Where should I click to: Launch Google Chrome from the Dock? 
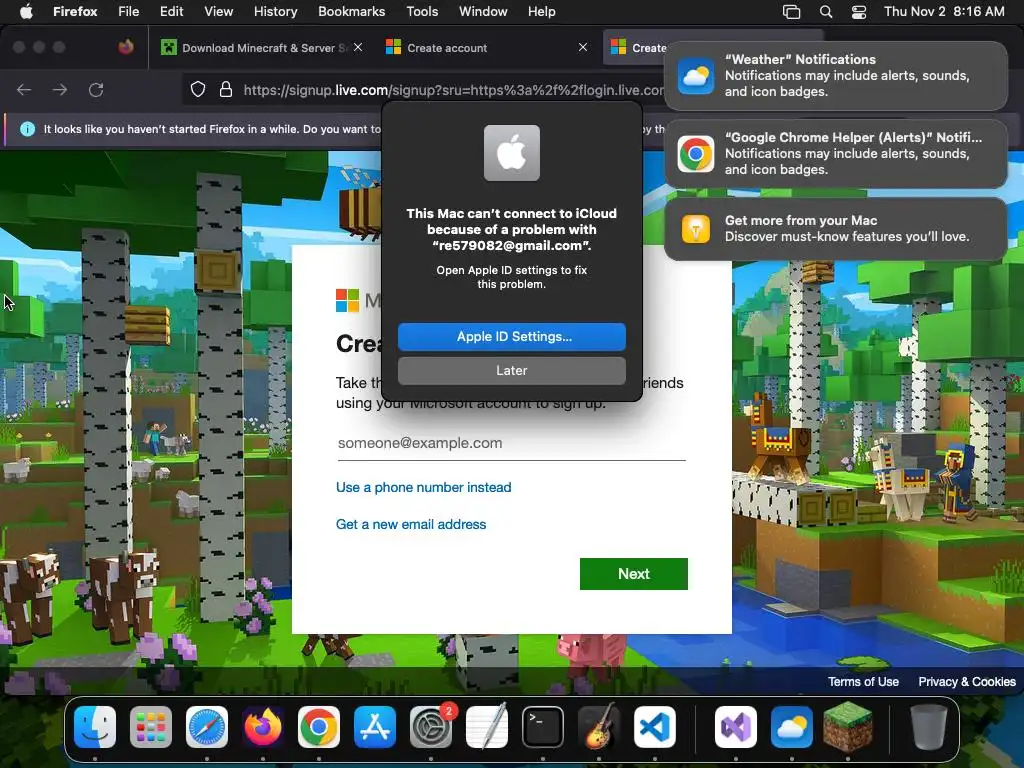coord(319,727)
